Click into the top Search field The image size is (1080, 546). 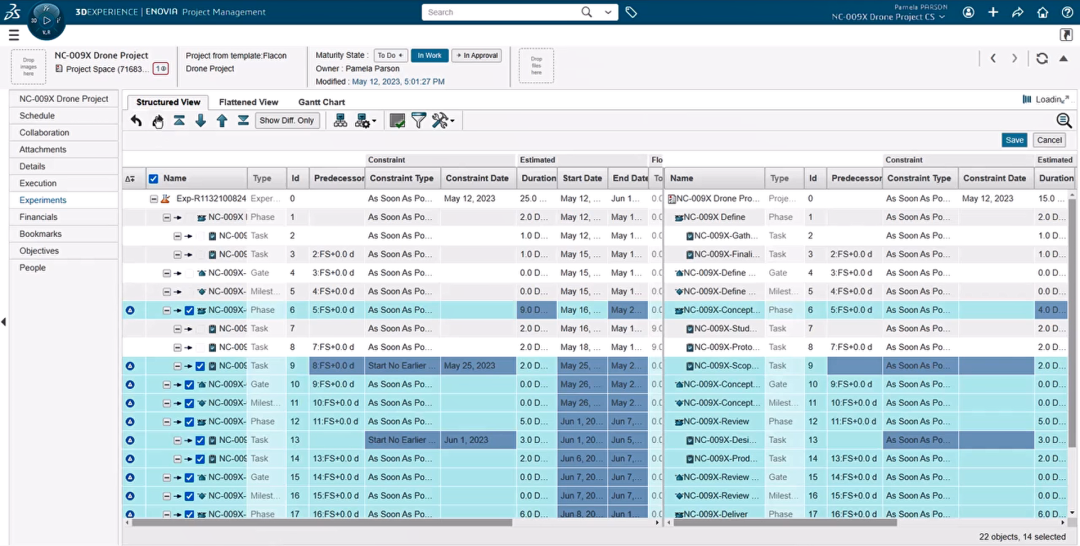coord(501,12)
